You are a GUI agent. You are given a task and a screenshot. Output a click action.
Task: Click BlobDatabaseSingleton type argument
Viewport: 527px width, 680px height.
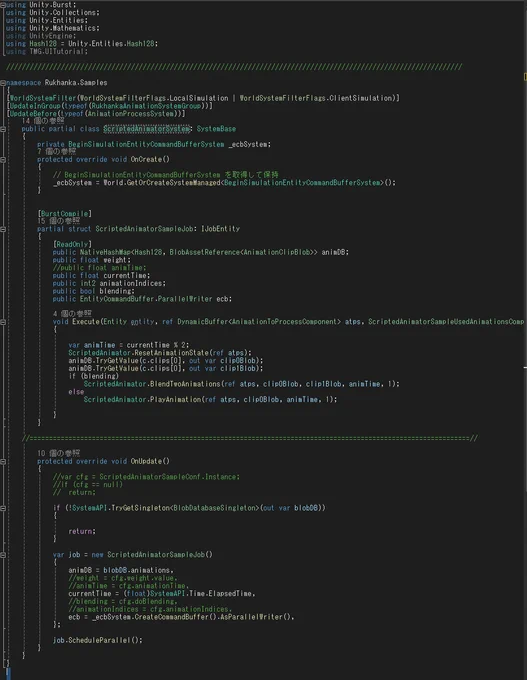click(215, 508)
